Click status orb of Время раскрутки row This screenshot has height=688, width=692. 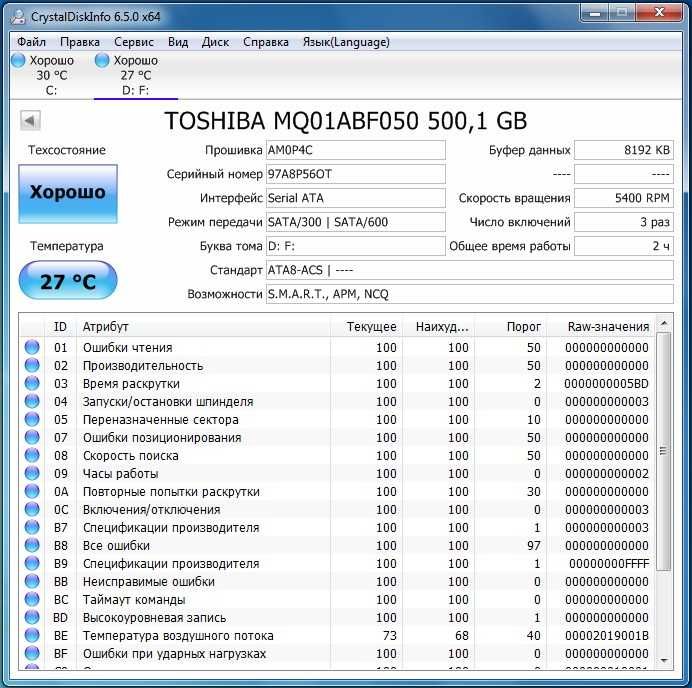pos(32,383)
